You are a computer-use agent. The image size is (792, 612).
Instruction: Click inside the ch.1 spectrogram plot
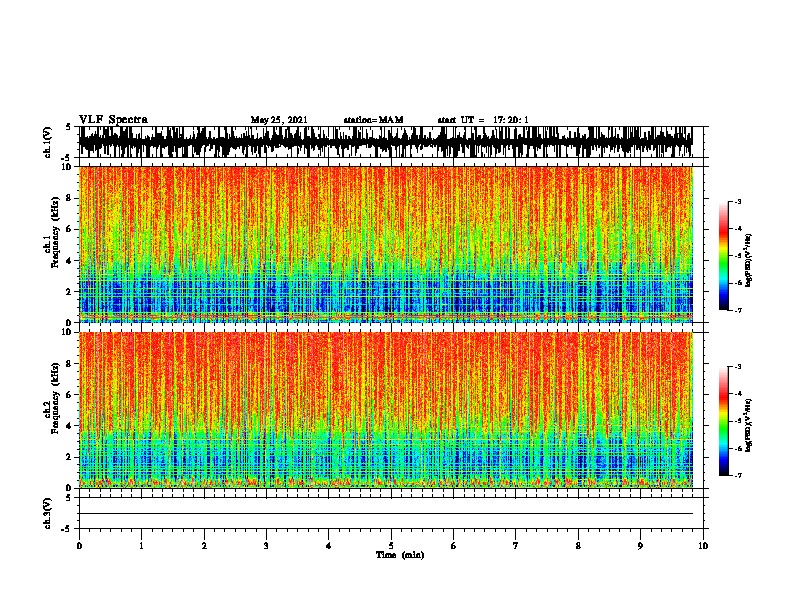[x=386, y=244]
